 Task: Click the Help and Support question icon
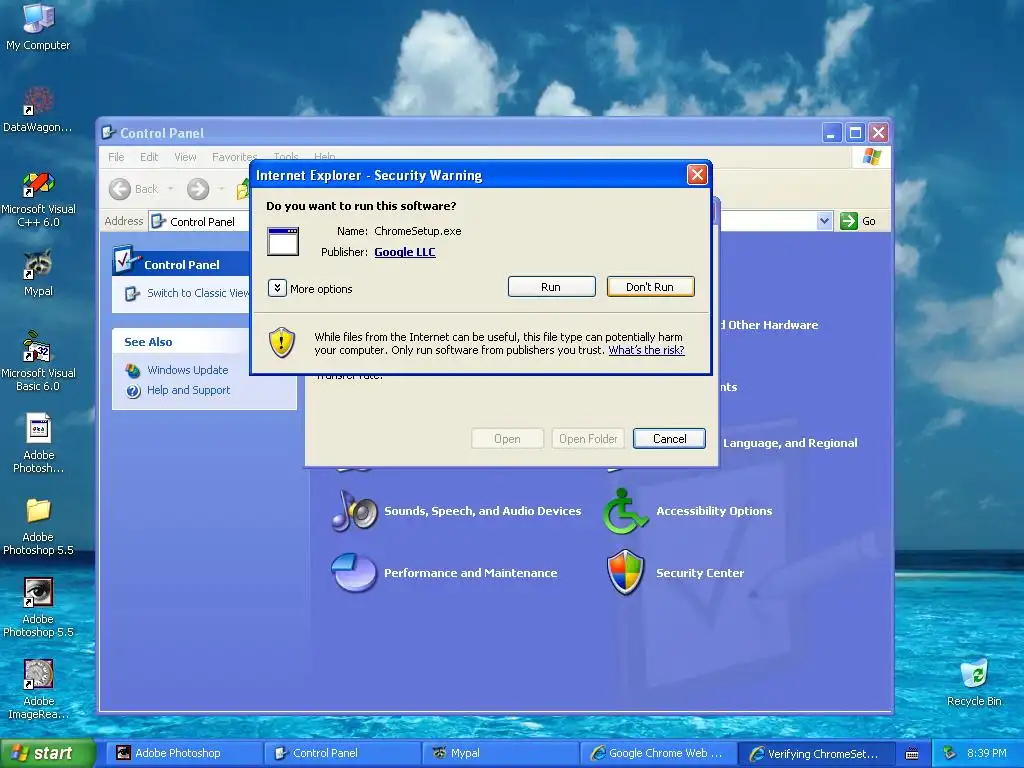[133, 391]
